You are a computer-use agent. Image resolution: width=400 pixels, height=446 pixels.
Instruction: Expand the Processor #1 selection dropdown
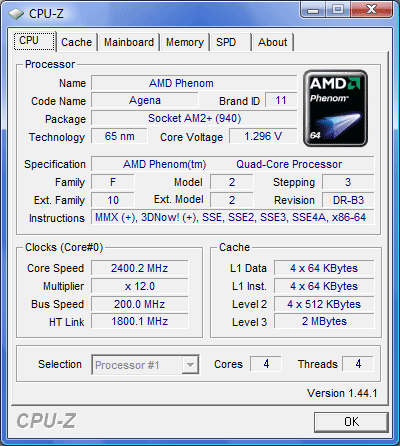pos(190,365)
